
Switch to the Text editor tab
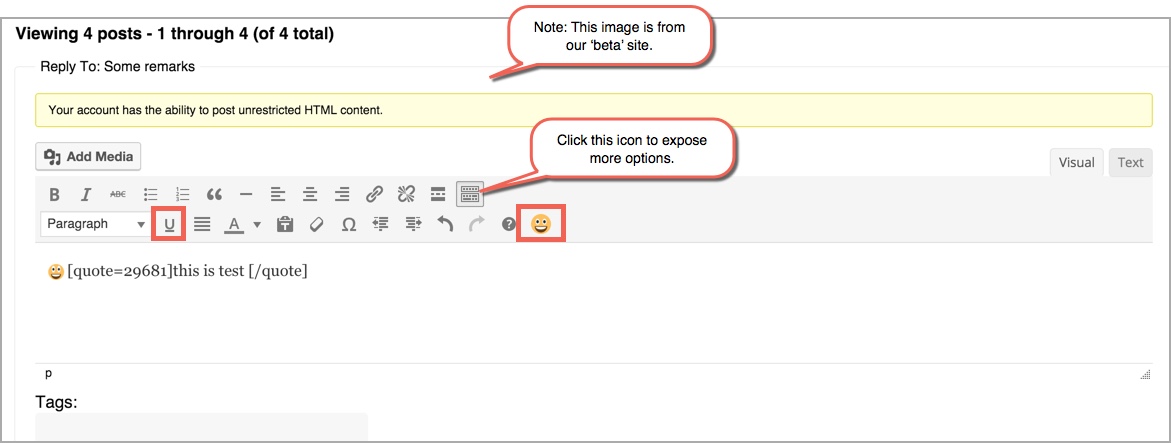[1130, 163]
